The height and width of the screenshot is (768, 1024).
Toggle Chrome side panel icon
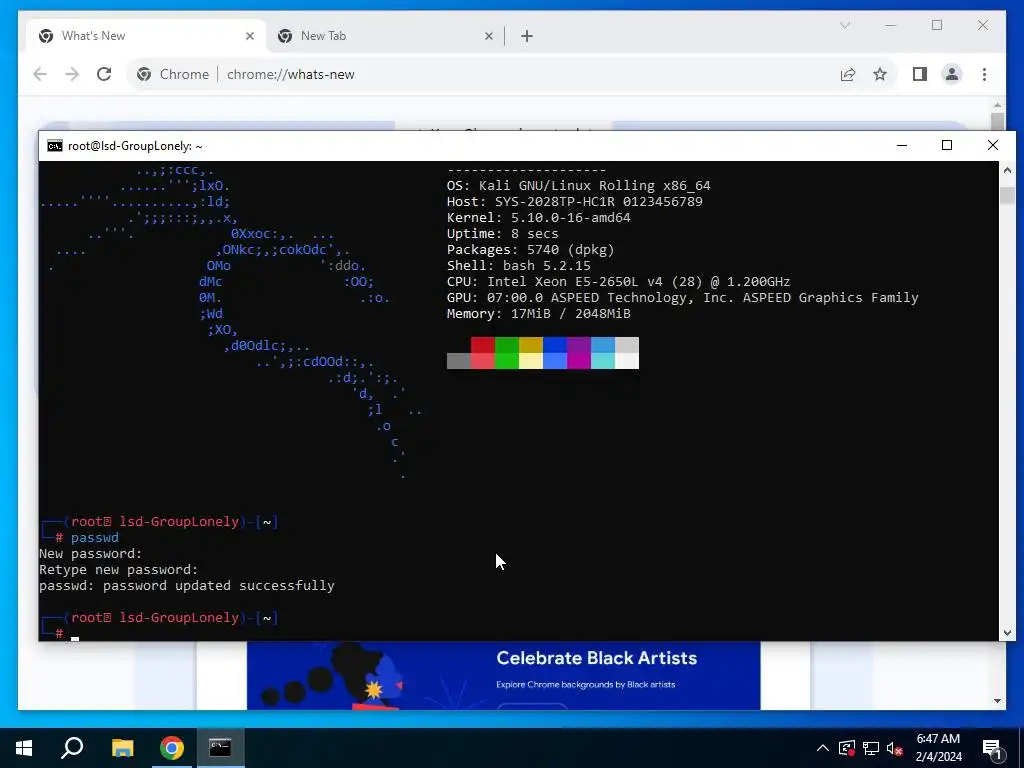(x=920, y=74)
